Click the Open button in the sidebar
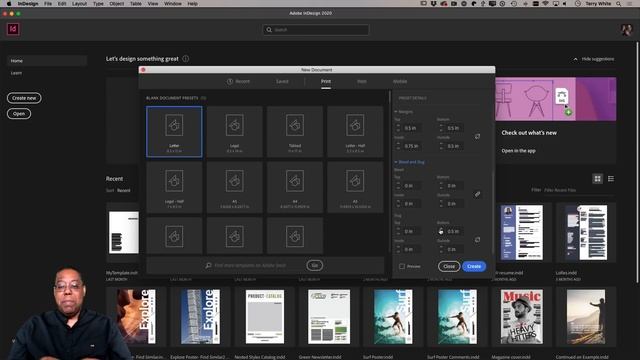Image resolution: width=640 pixels, height=360 pixels. (19, 113)
